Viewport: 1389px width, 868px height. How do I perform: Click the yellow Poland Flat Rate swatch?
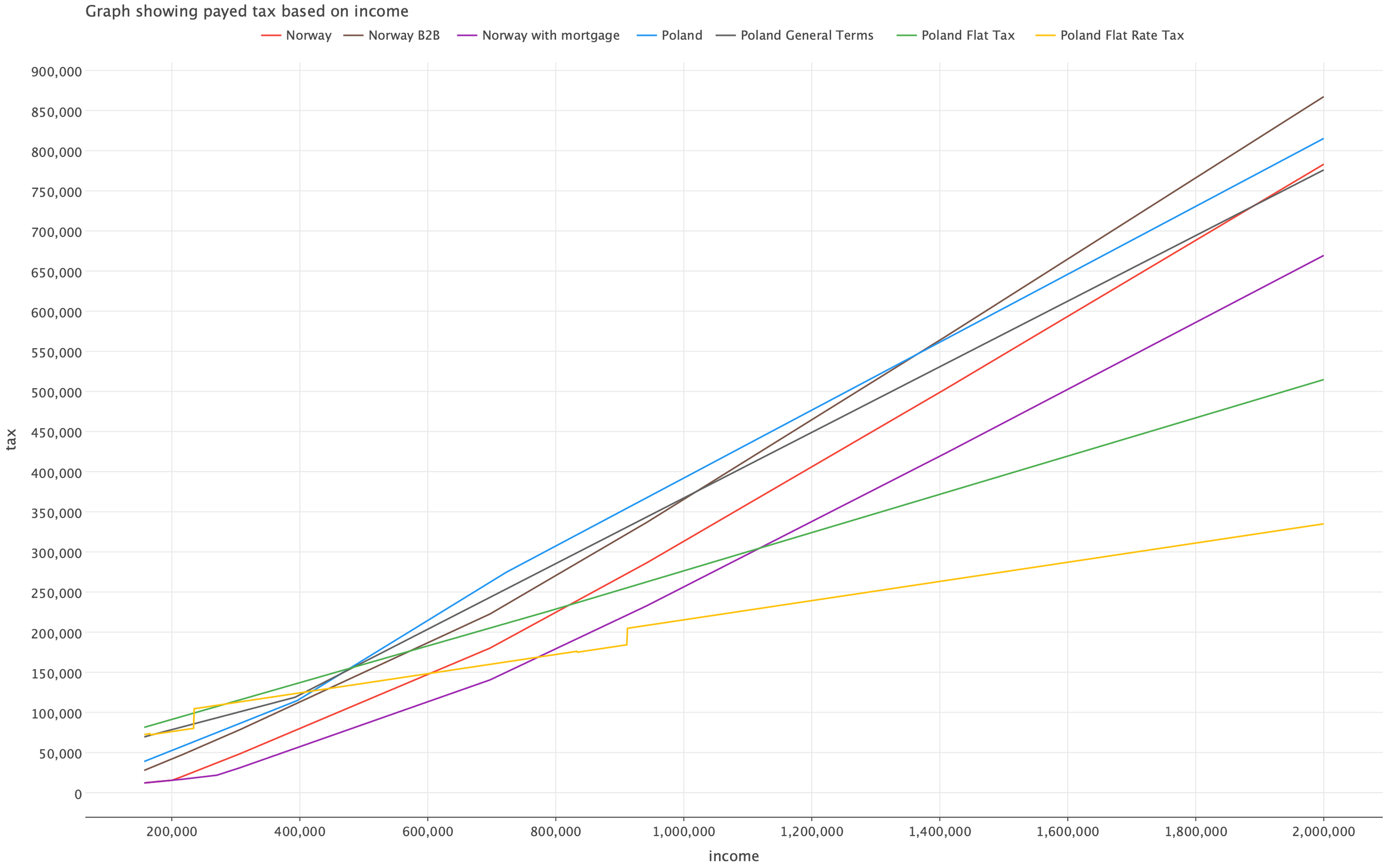point(1045,36)
